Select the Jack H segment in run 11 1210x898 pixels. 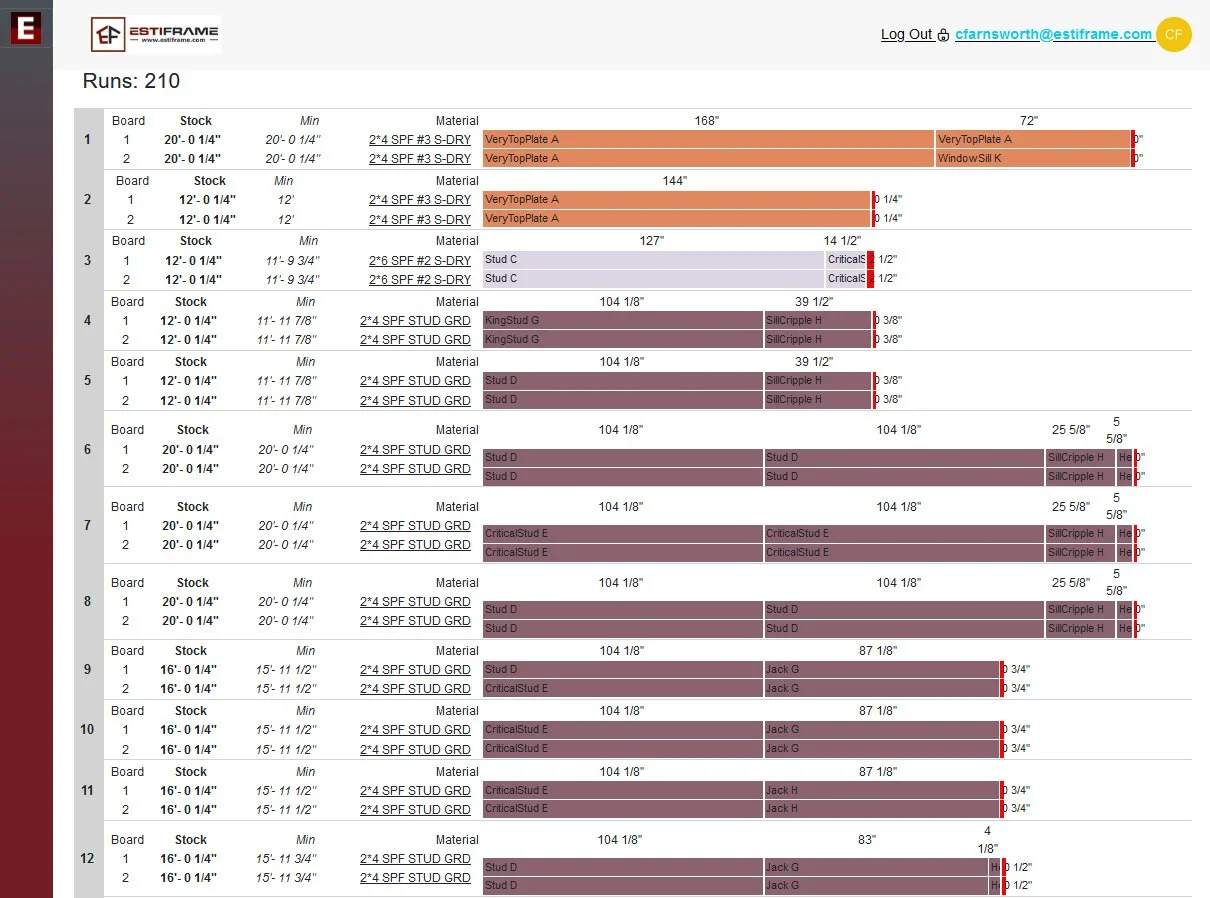point(880,790)
